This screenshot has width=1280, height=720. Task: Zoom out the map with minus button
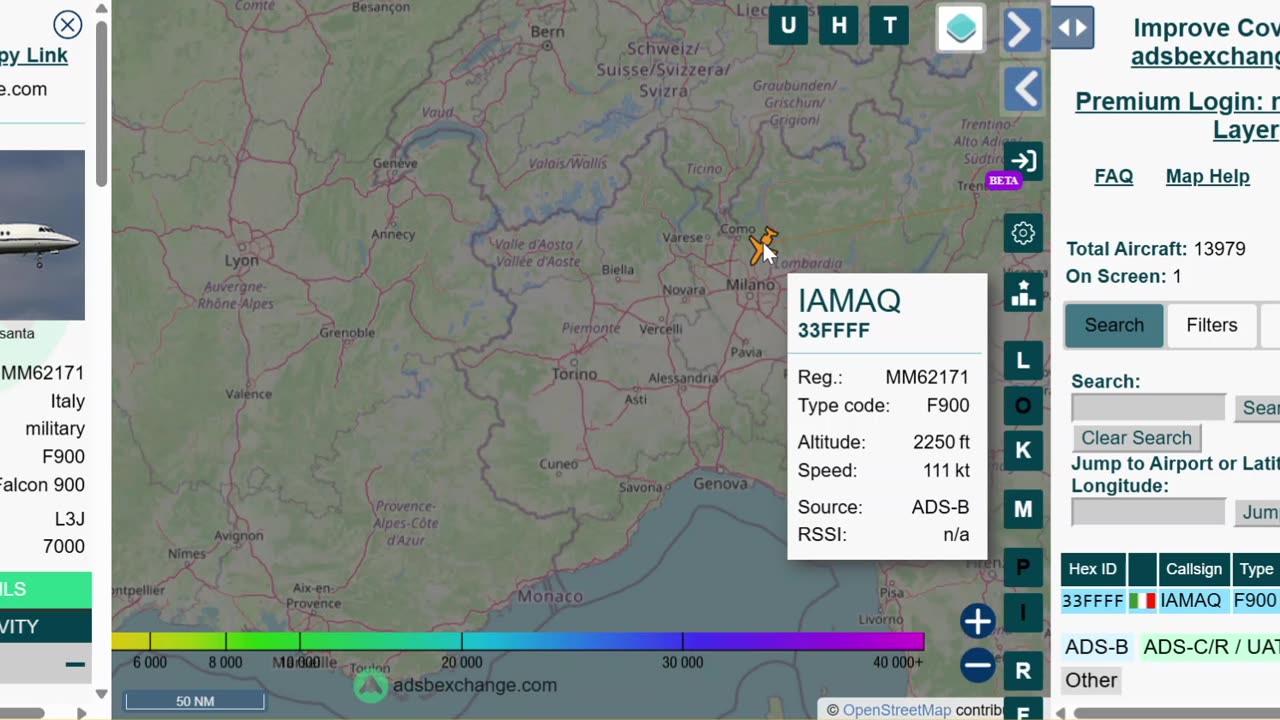977,665
